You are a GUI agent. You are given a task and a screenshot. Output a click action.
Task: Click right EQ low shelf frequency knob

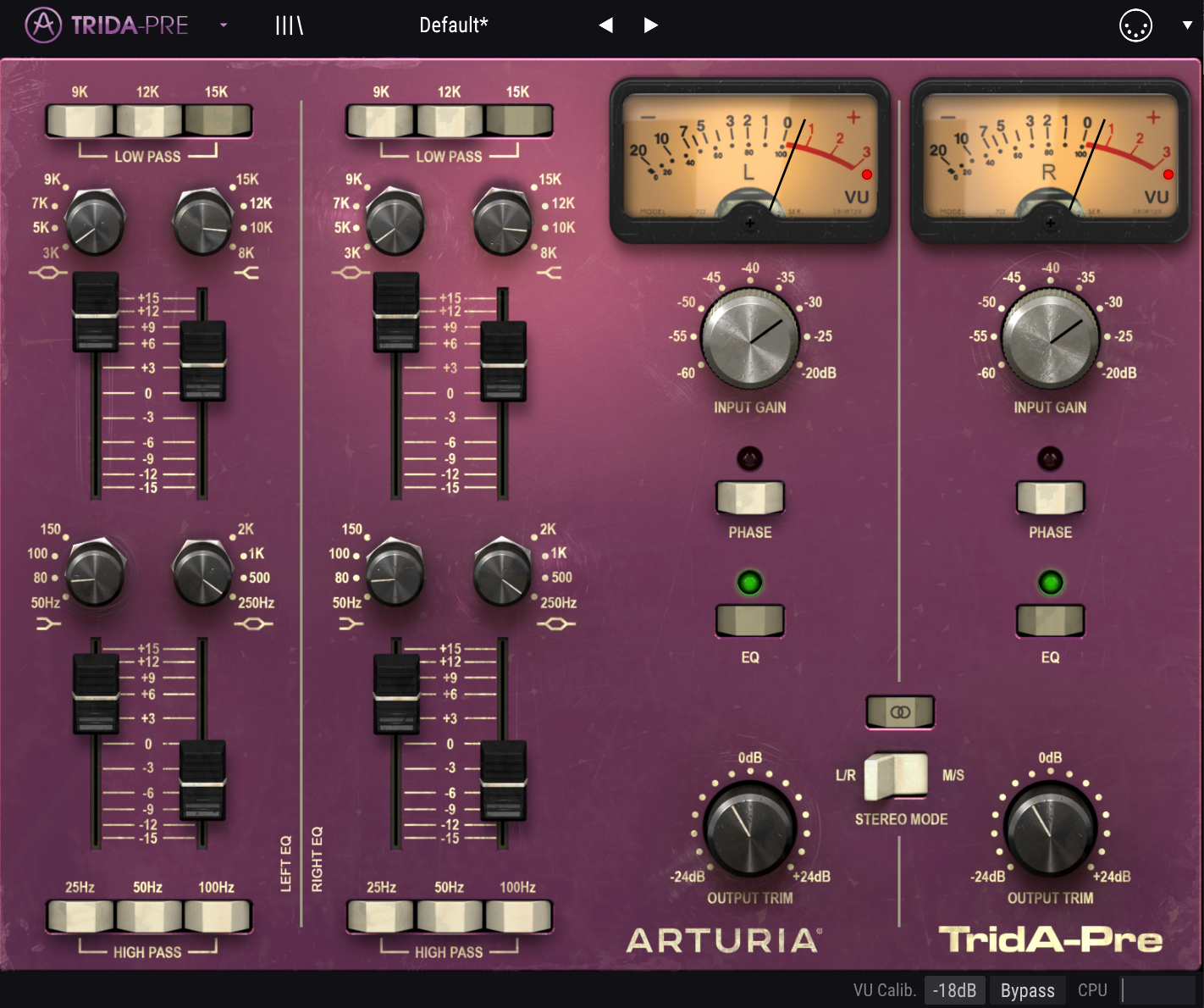[395, 572]
